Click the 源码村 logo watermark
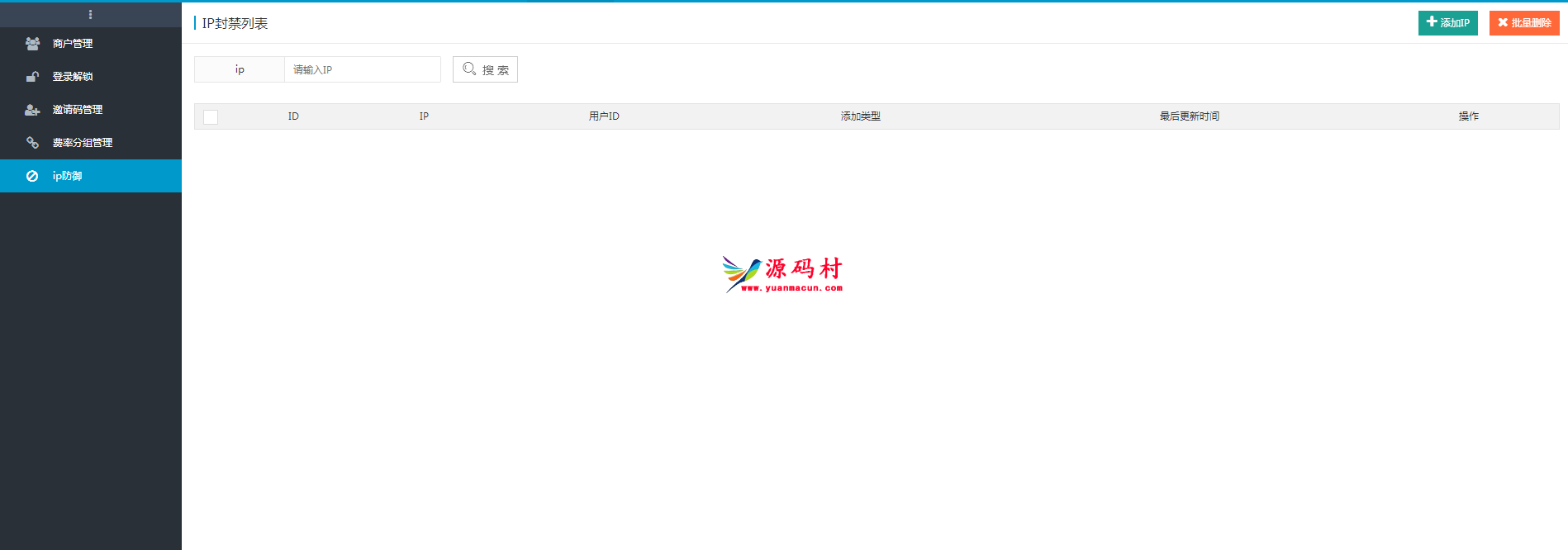 [782, 273]
